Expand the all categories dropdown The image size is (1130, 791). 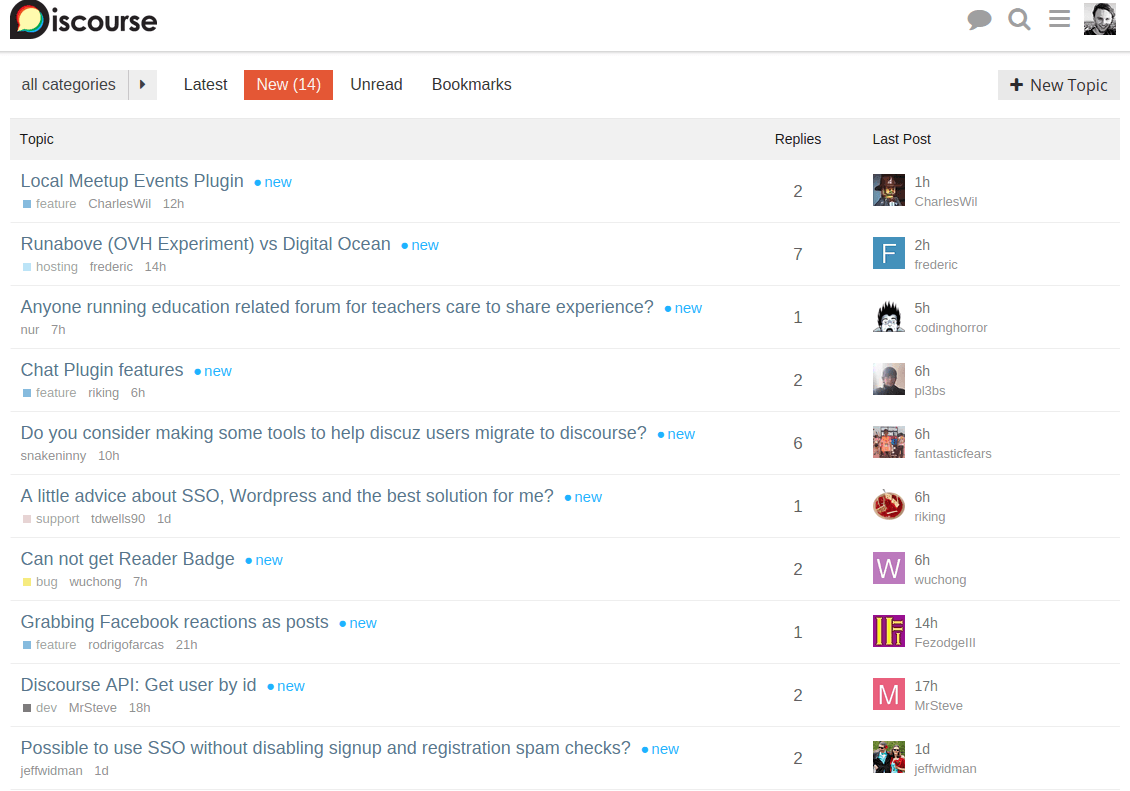coord(69,85)
